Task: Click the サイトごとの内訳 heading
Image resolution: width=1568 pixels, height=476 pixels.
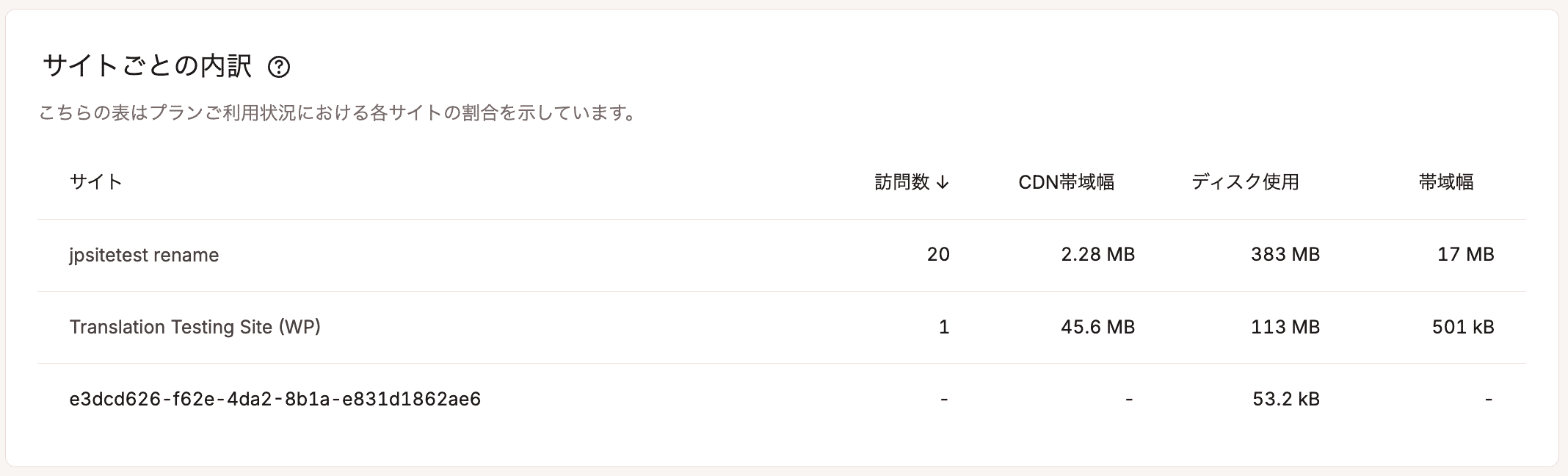Action: pos(147,66)
